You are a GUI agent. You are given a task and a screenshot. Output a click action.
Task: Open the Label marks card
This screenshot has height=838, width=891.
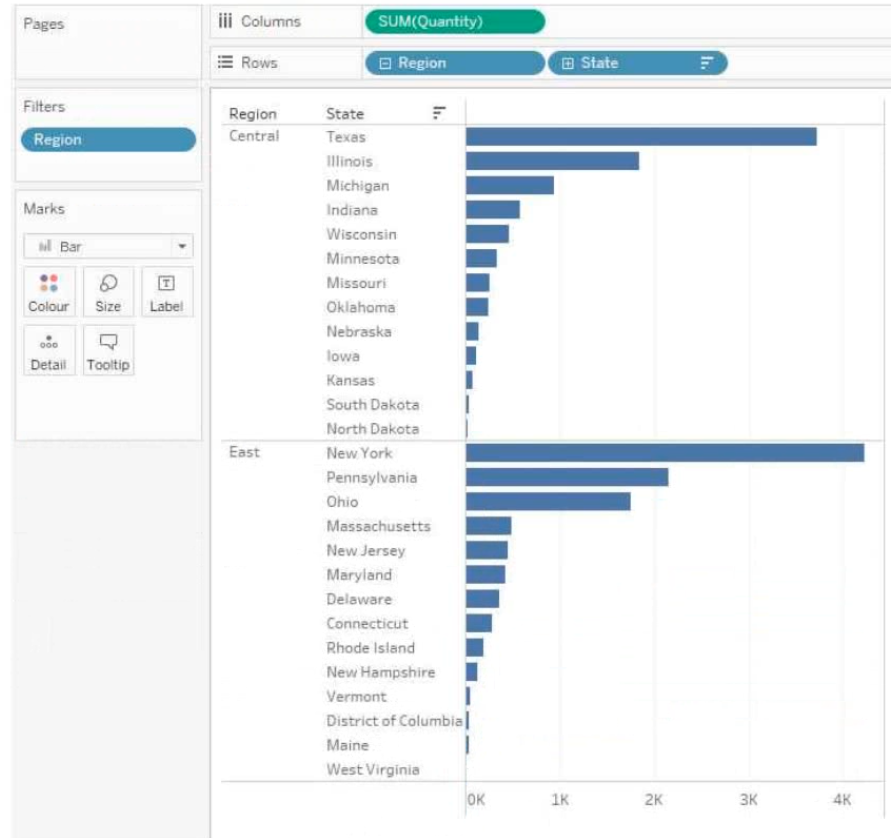(166, 292)
